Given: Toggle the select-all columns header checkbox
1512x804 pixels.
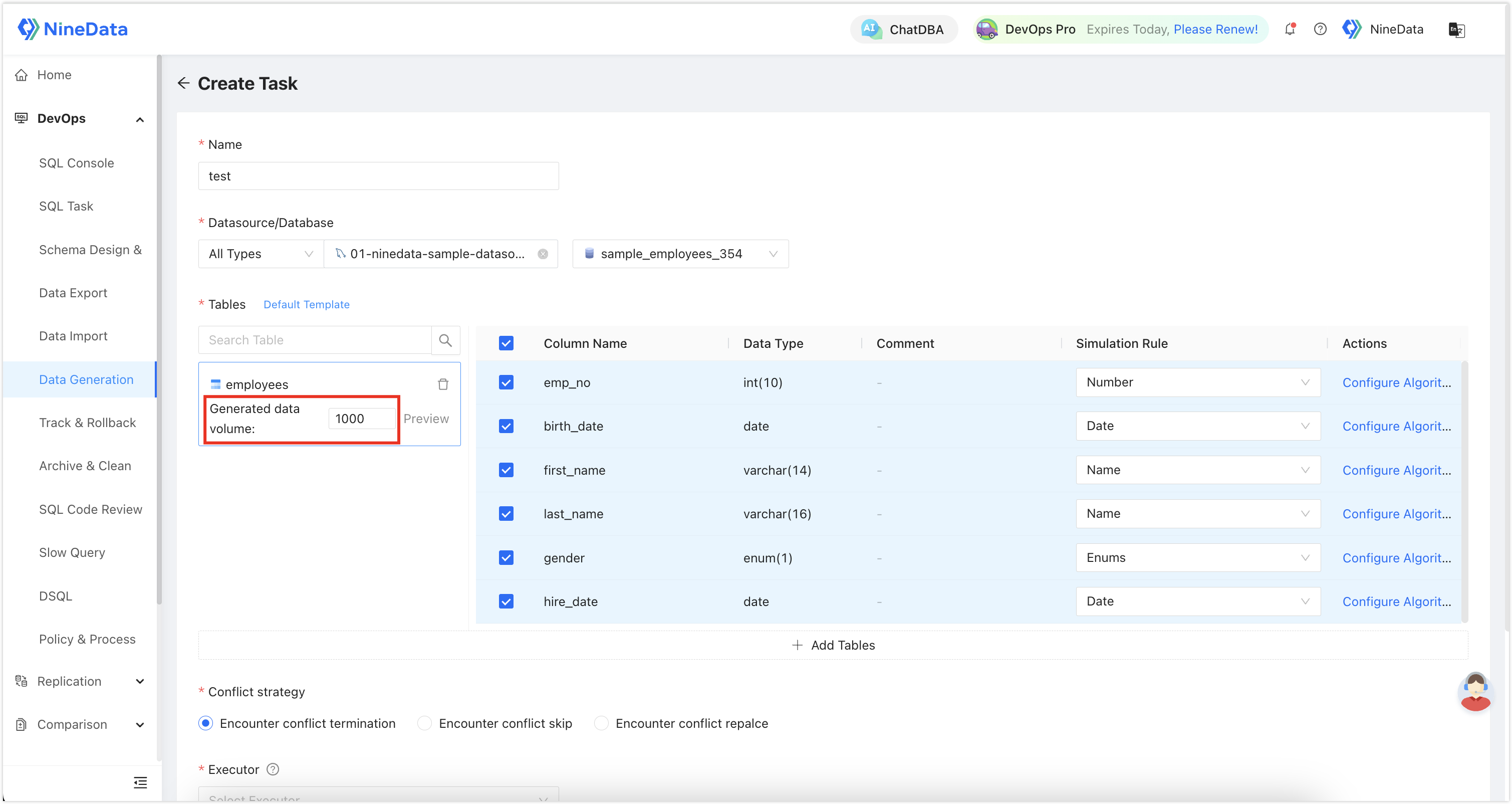Looking at the screenshot, I should point(506,343).
